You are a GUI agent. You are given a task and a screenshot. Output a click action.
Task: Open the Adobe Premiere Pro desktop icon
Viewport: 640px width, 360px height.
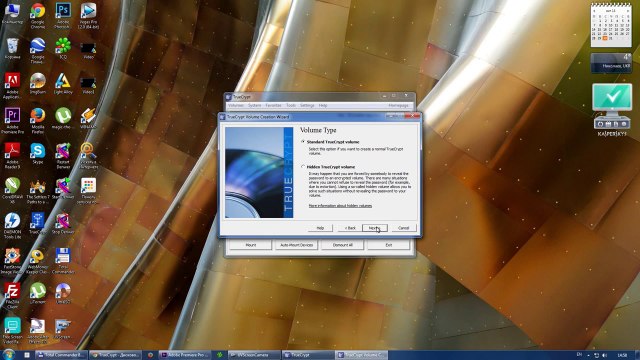click(12, 120)
